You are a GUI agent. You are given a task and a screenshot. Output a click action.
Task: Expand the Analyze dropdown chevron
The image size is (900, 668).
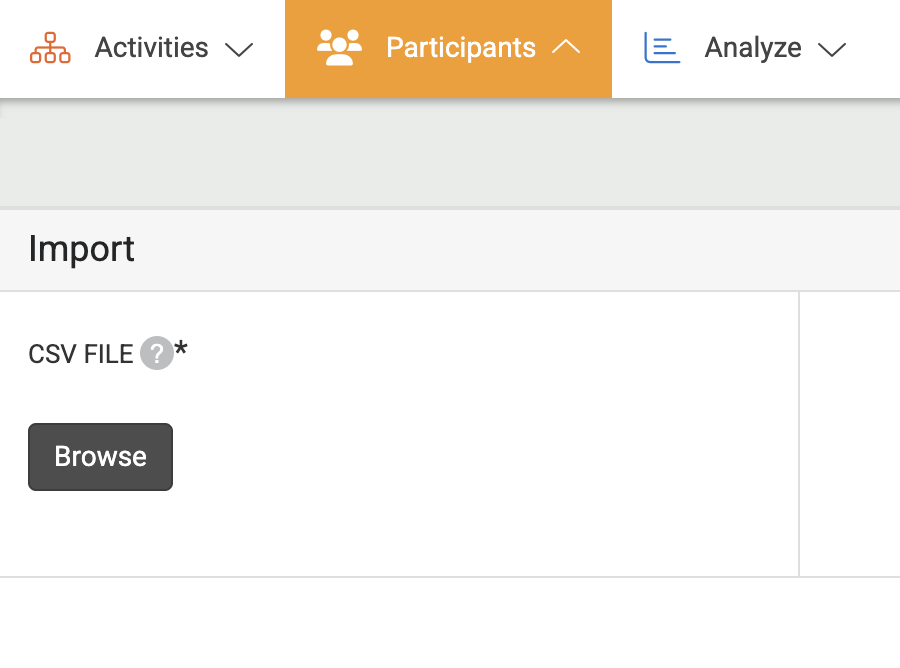(x=832, y=49)
